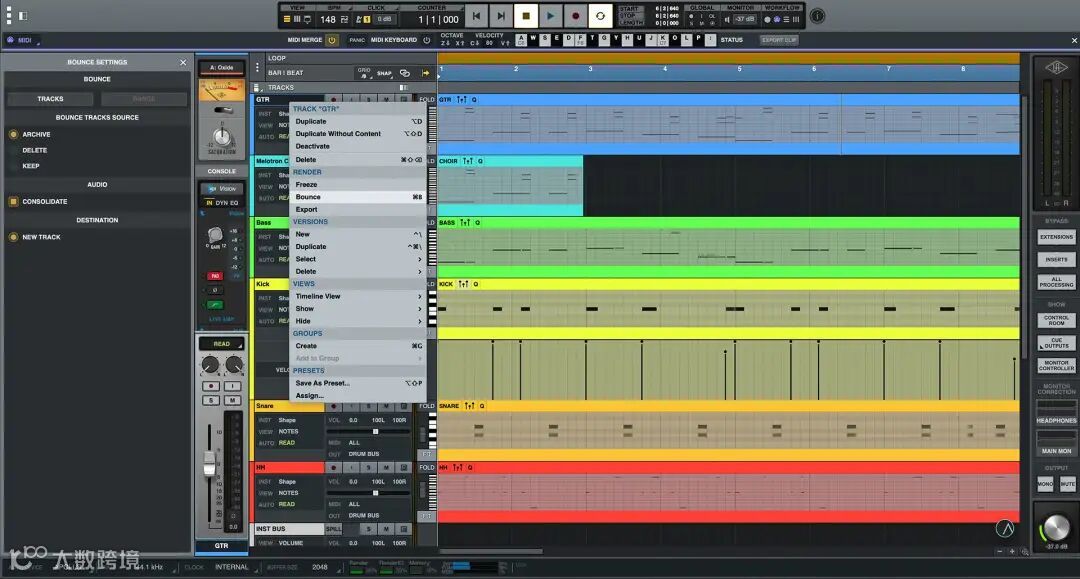Choose Export under Render
The image size is (1080, 579).
(357, 209)
